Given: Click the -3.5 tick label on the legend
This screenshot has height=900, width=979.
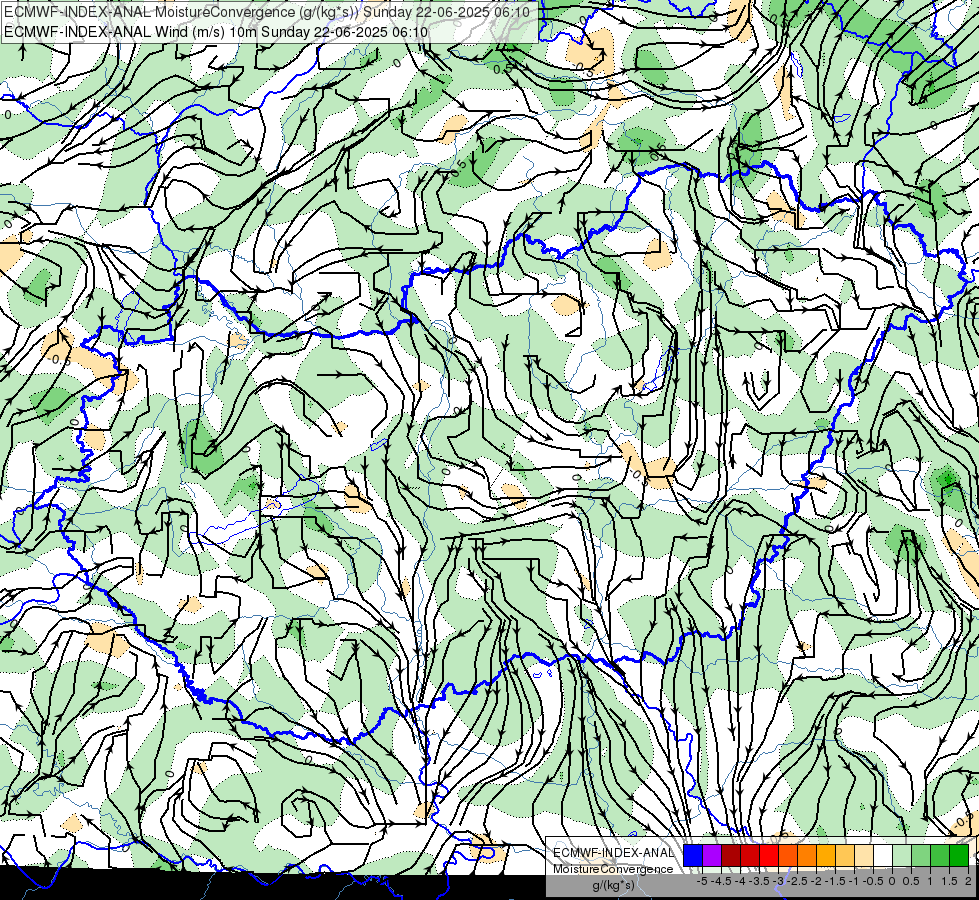Looking at the screenshot, I should click(759, 881).
